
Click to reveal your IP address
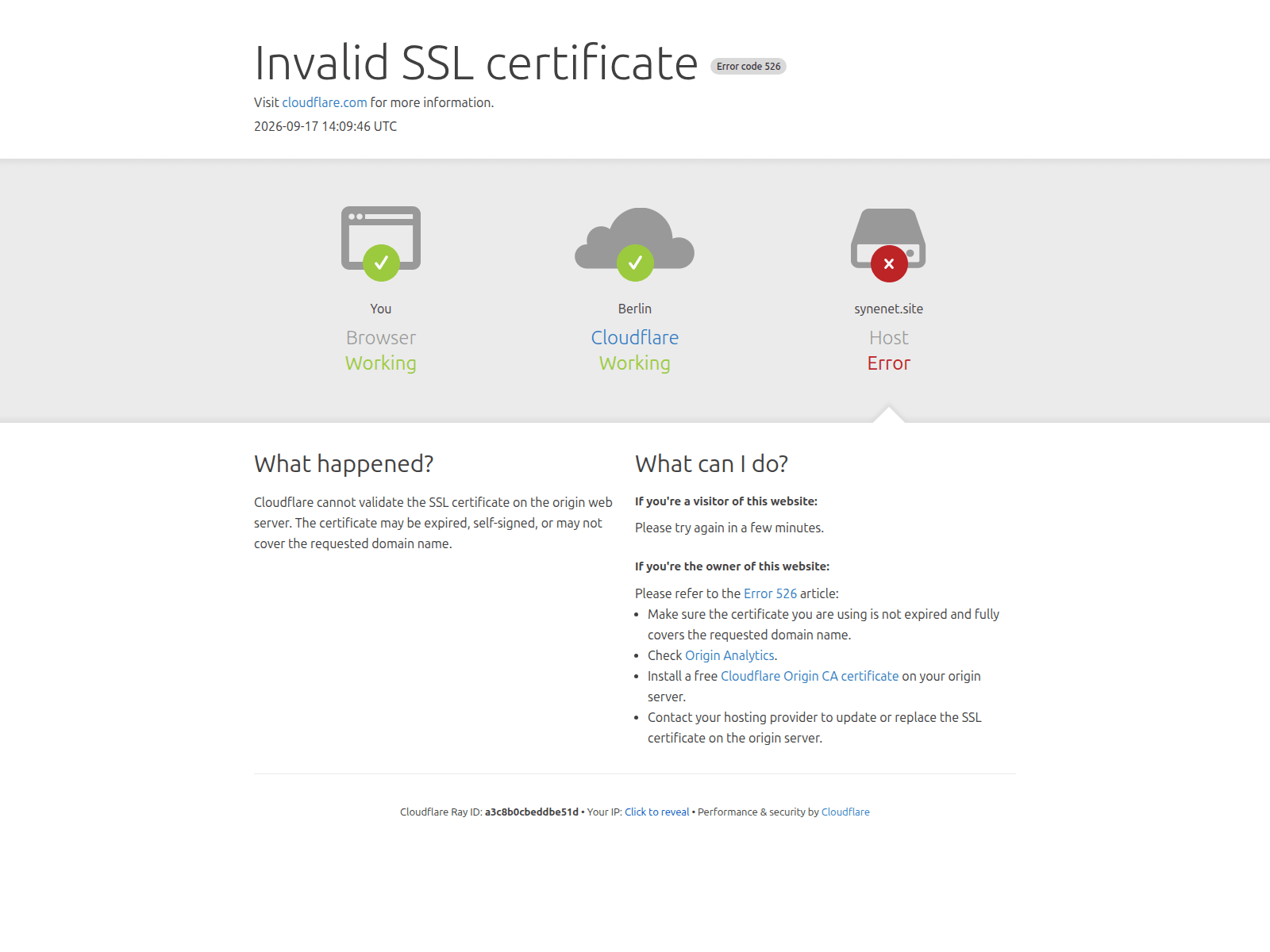656,812
